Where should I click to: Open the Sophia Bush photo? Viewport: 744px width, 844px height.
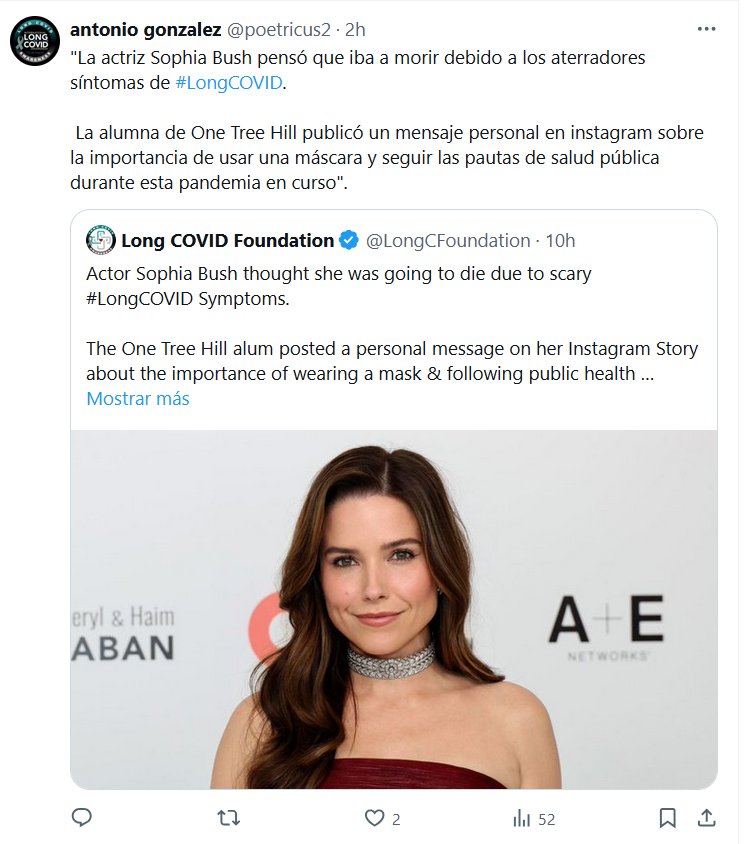[393, 609]
